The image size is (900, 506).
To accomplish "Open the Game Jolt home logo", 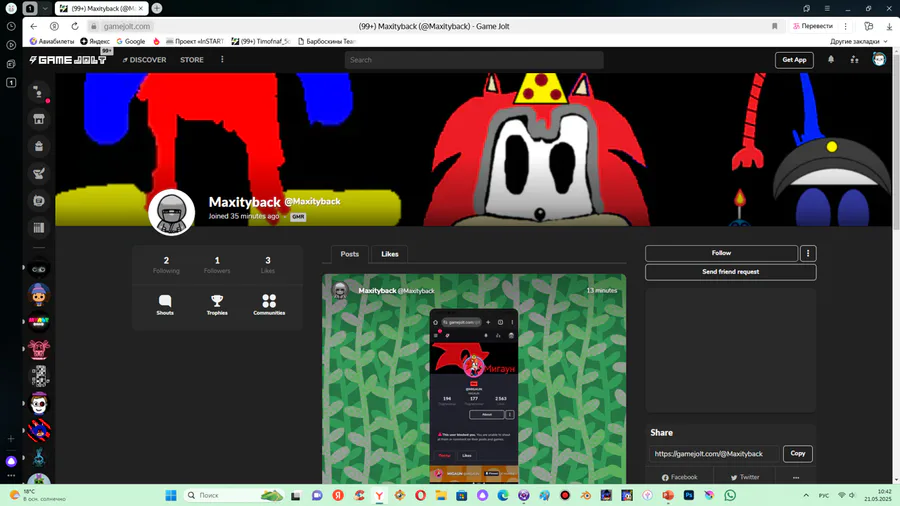I will 68,60.
